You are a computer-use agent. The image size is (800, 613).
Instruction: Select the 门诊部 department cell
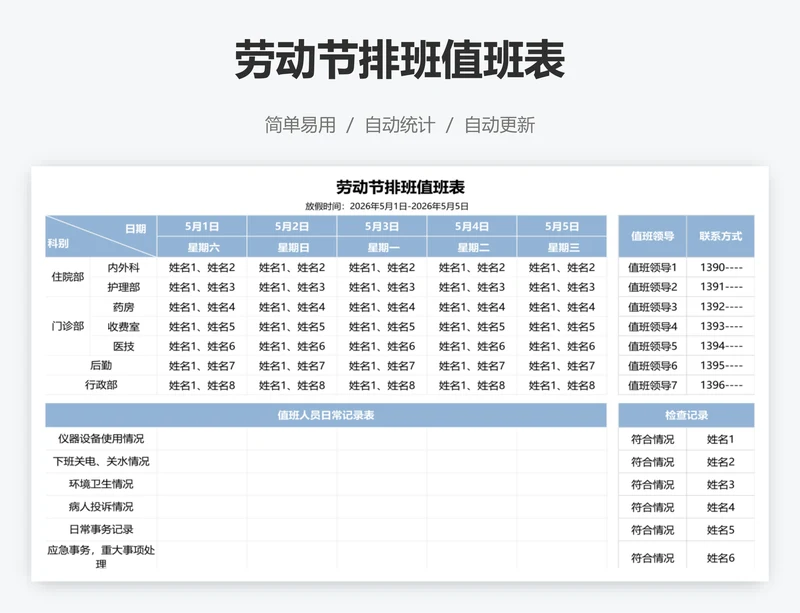[x=68, y=326]
